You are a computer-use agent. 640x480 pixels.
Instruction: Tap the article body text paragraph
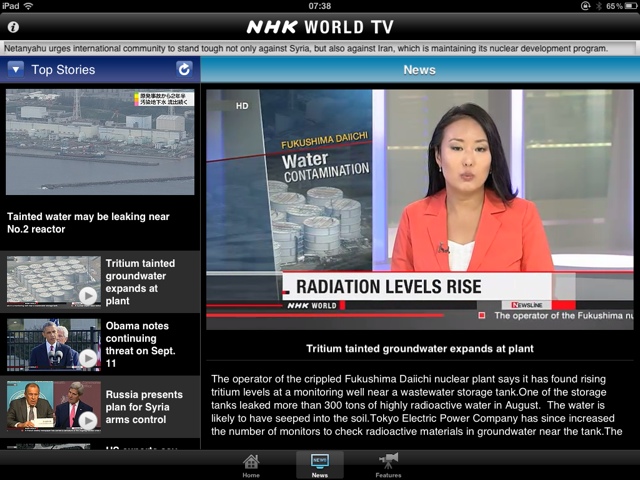416,405
